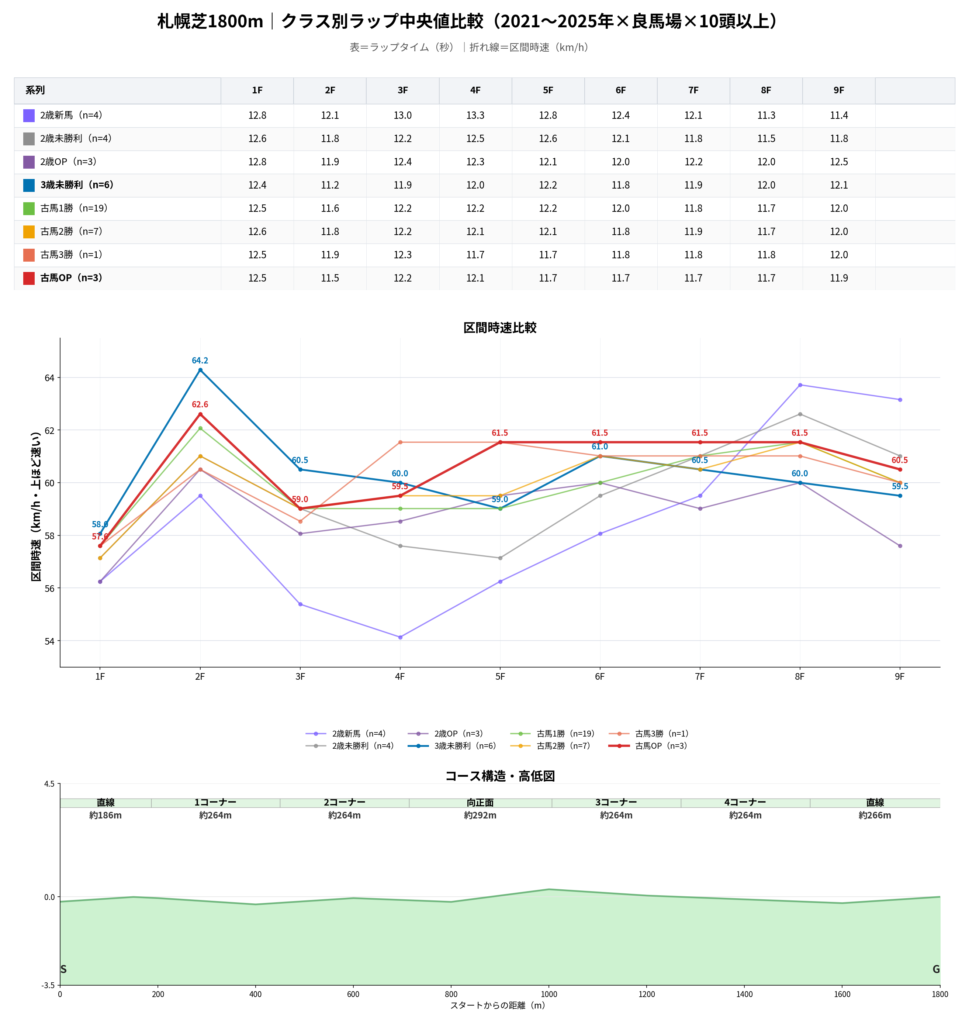
Task: Click the 12.3 3F cell in 古馬3勝 row
Action: click(x=403, y=255)
